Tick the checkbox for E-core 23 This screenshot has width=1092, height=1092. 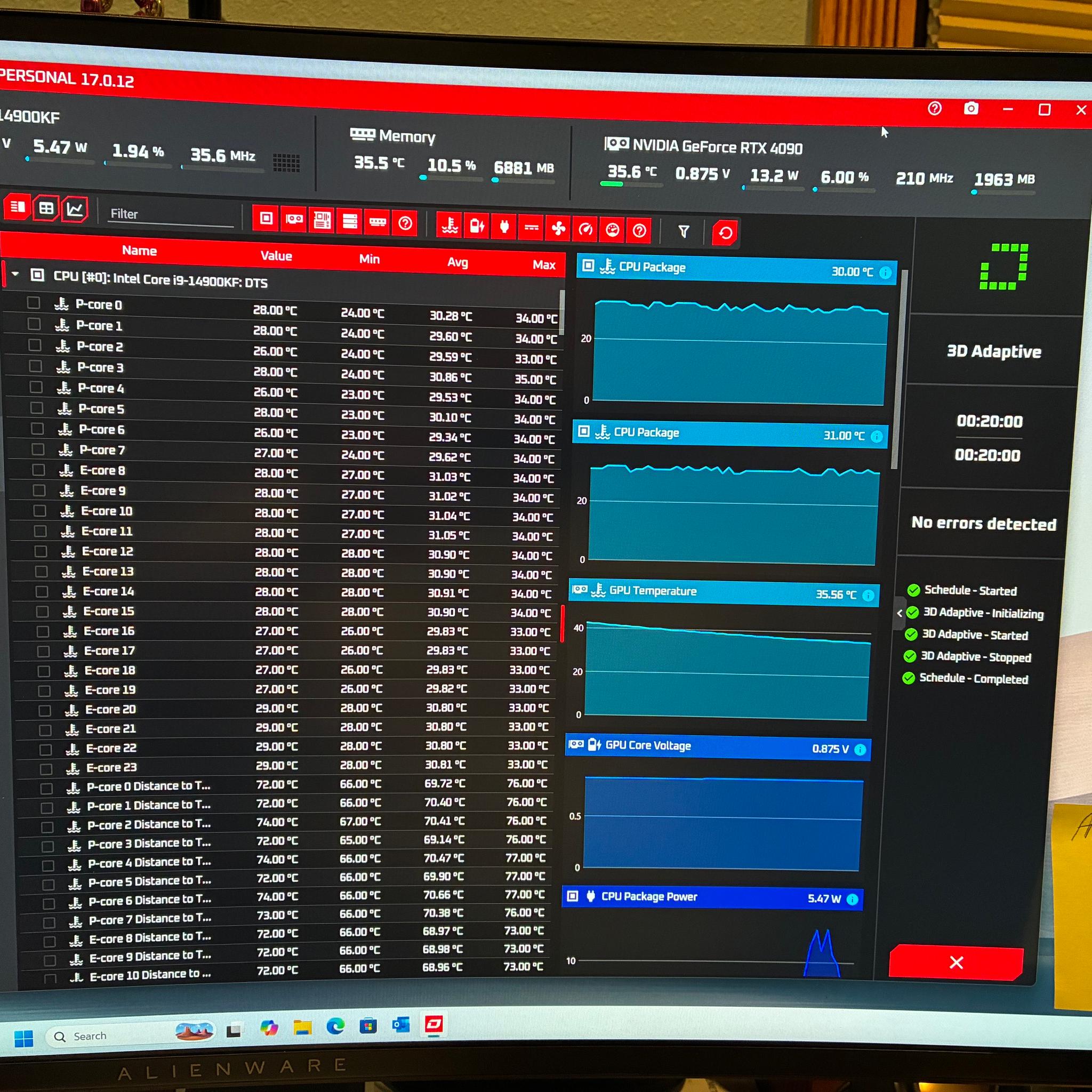tap(46, 769)
